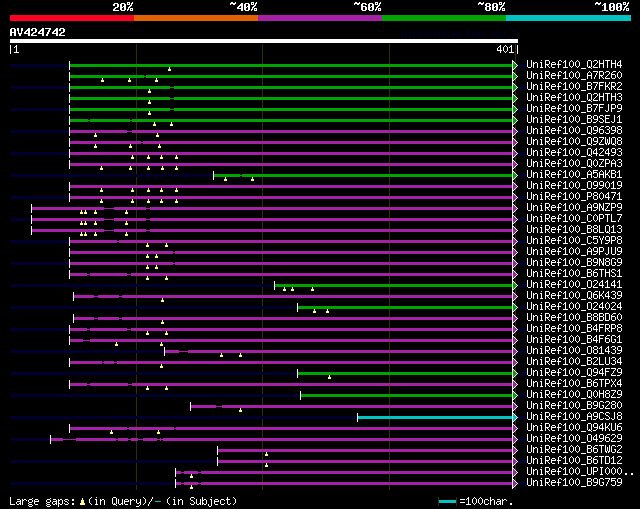Click yellow gap marker on B6TWG2 row
This screenshot has width=640, height=509.
click(x=267, y=454)
